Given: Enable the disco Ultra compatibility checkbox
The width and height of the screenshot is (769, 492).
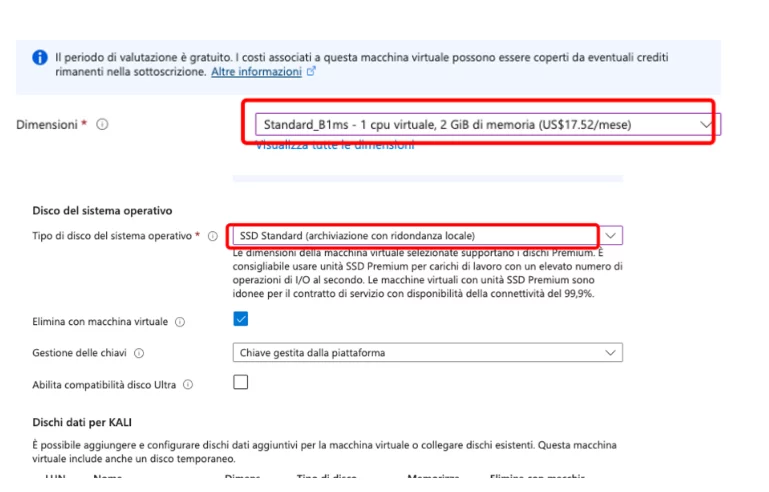Looking at the screenshot, I should coord(240,382).
